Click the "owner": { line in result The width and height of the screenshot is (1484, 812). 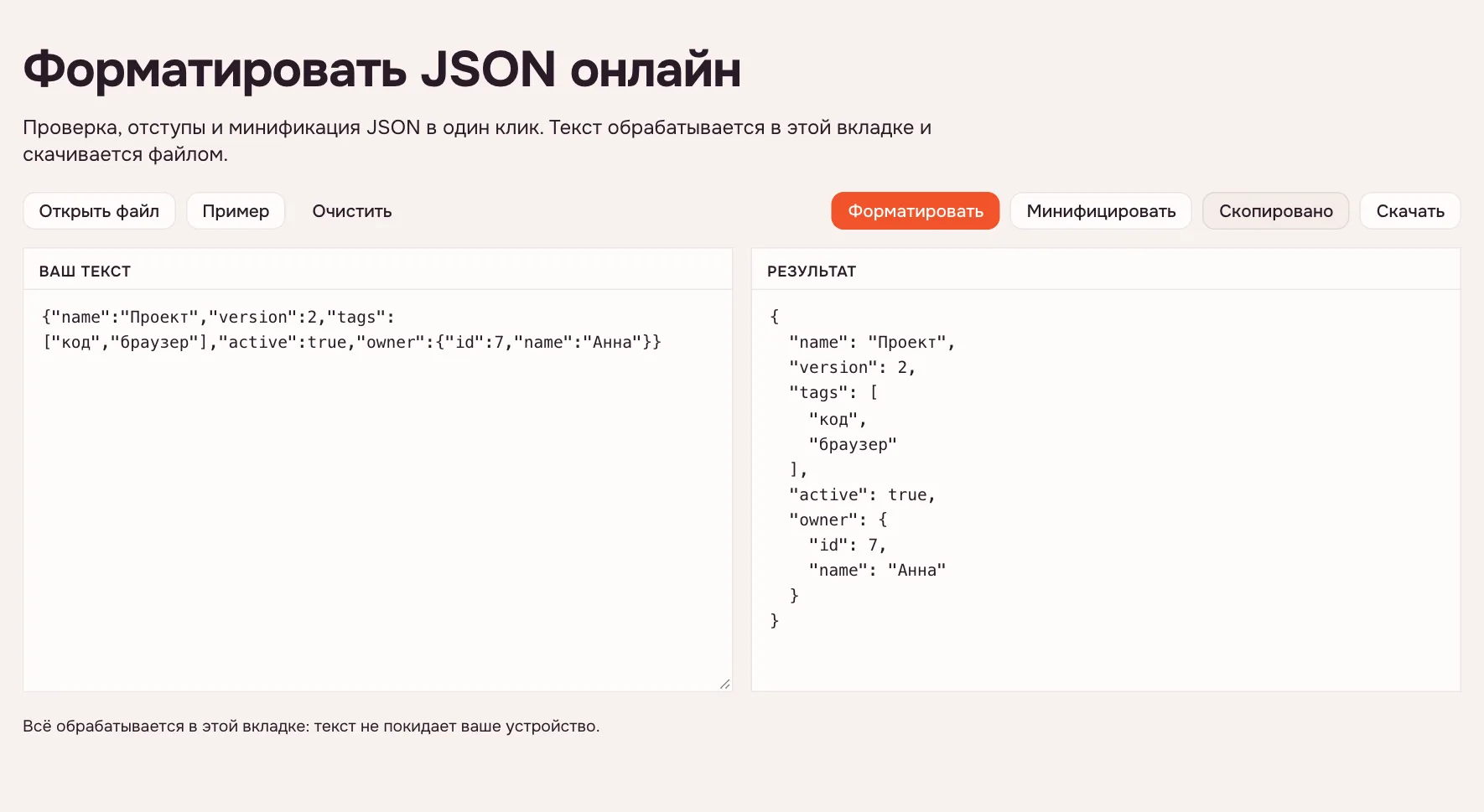838,520
